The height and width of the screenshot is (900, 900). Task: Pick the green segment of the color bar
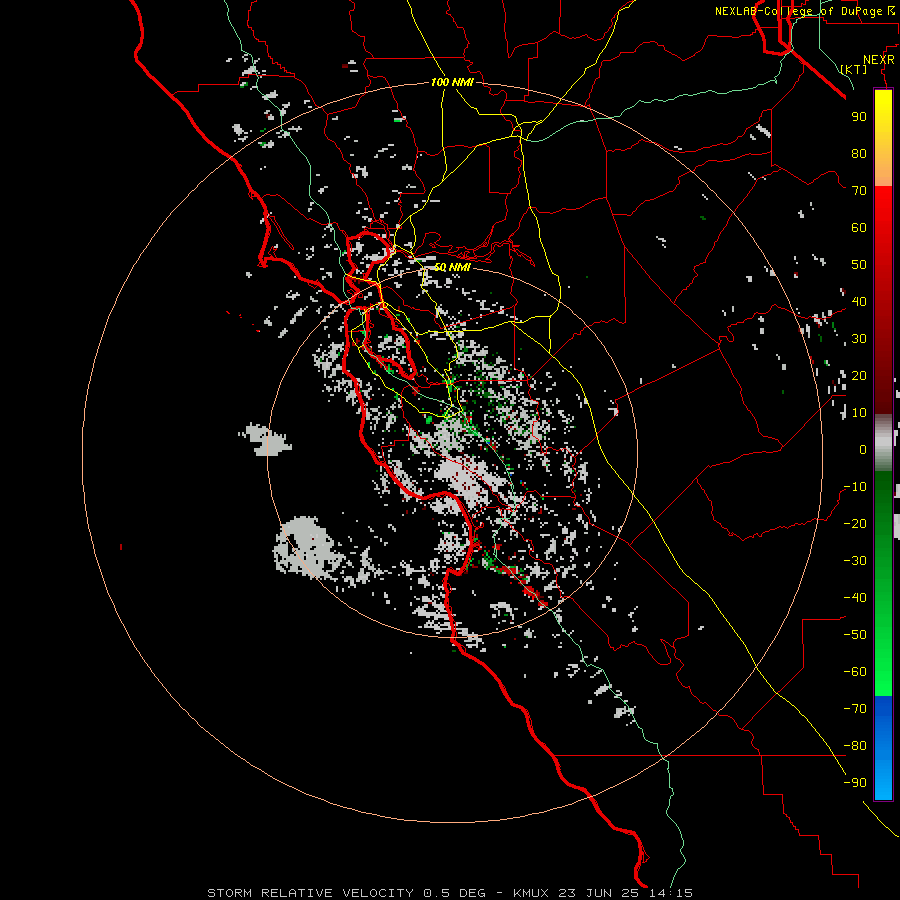[883, 584]
